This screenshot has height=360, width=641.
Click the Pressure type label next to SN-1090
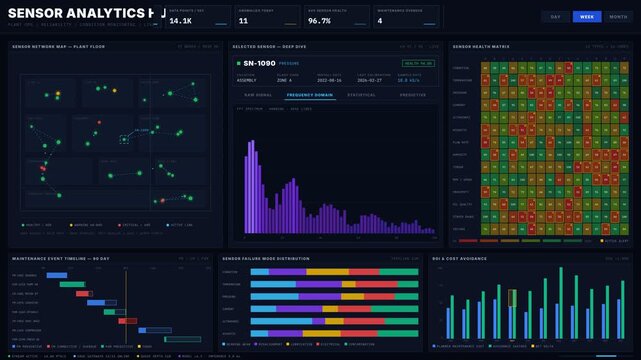point(289,64)
